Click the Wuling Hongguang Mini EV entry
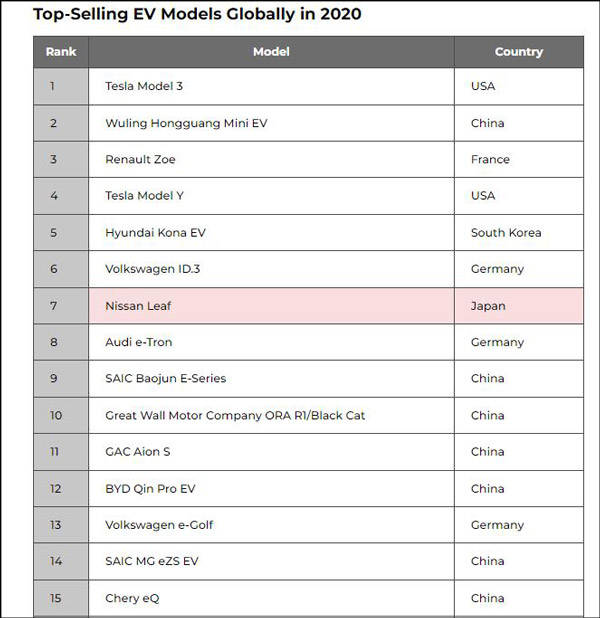Viewport: 600px width, 618px height. (x=186, y=123)
